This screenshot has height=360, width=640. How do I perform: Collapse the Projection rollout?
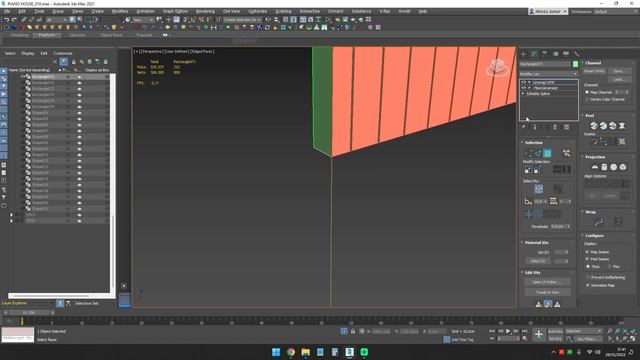point(595,157)
